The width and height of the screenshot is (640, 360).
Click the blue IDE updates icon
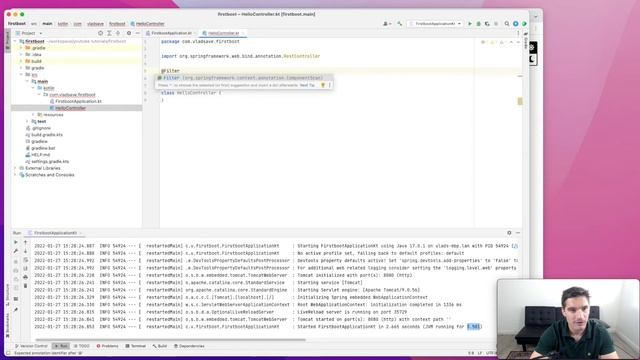point(516,24)
